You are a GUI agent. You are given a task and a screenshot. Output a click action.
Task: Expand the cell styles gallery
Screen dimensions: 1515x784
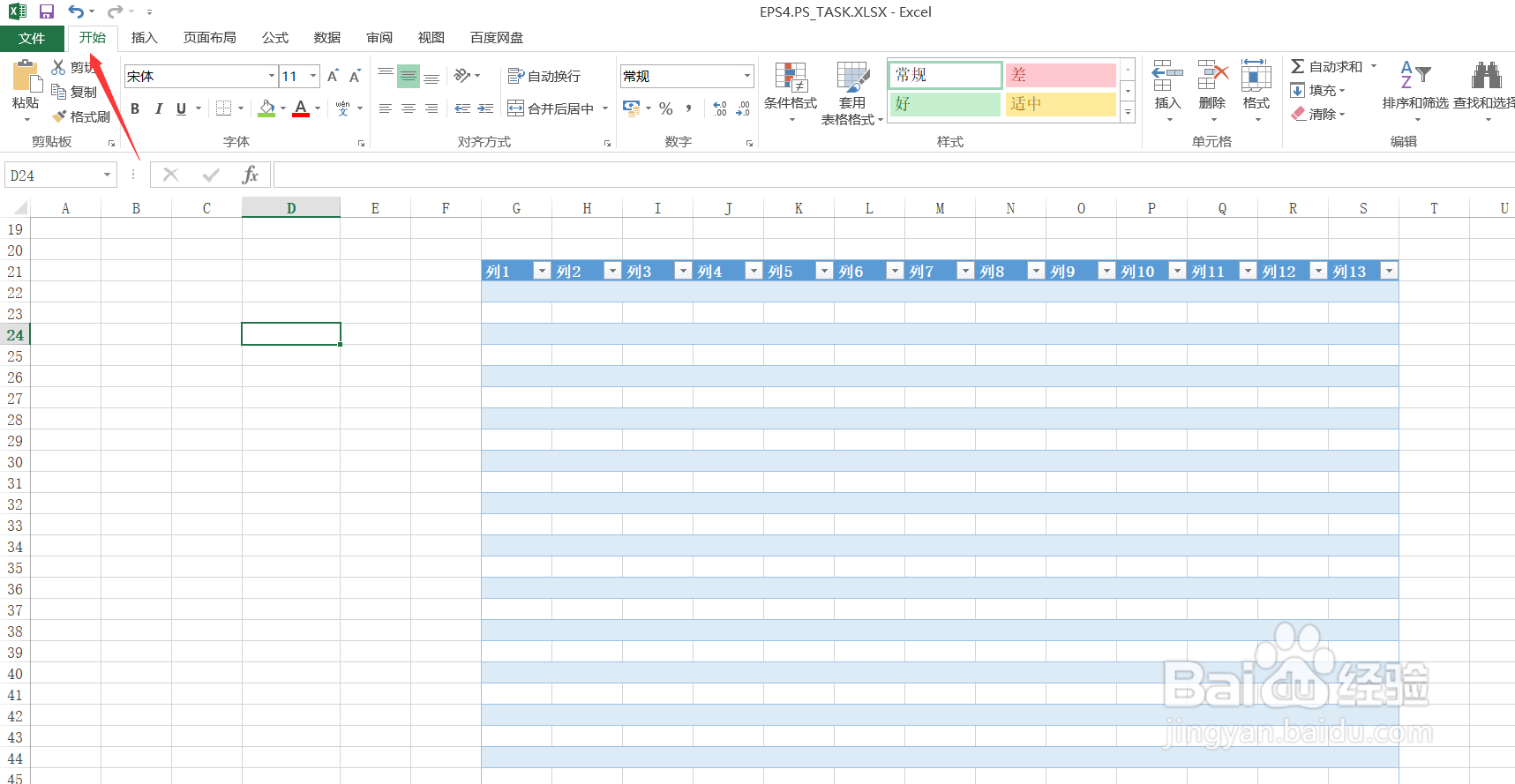1128,111
